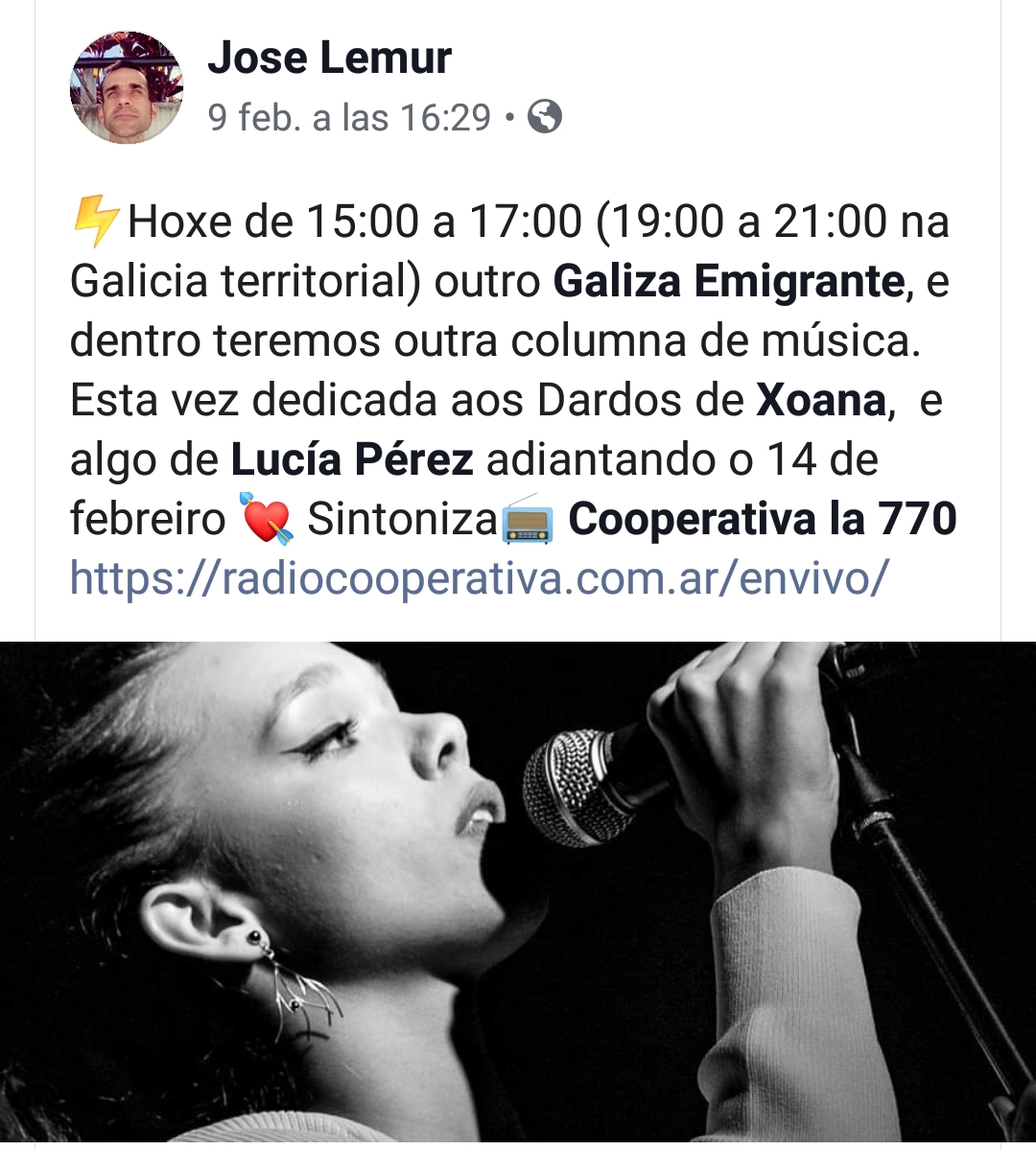Click the heart with arrow emoji
Screen dimensions: 1036x1150
click(x=267, y=518)
